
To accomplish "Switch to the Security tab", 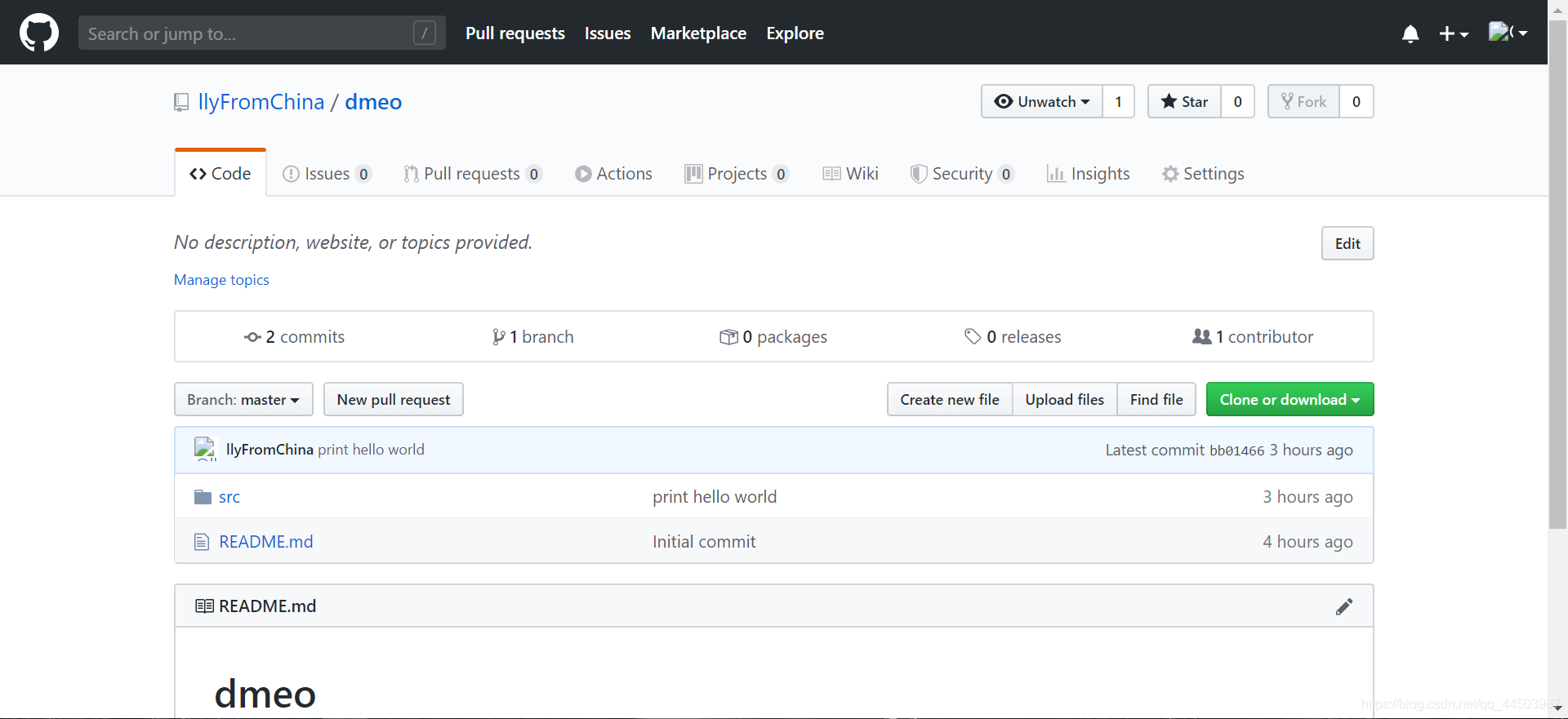I will pyautogui.click(x=962, y=174).
